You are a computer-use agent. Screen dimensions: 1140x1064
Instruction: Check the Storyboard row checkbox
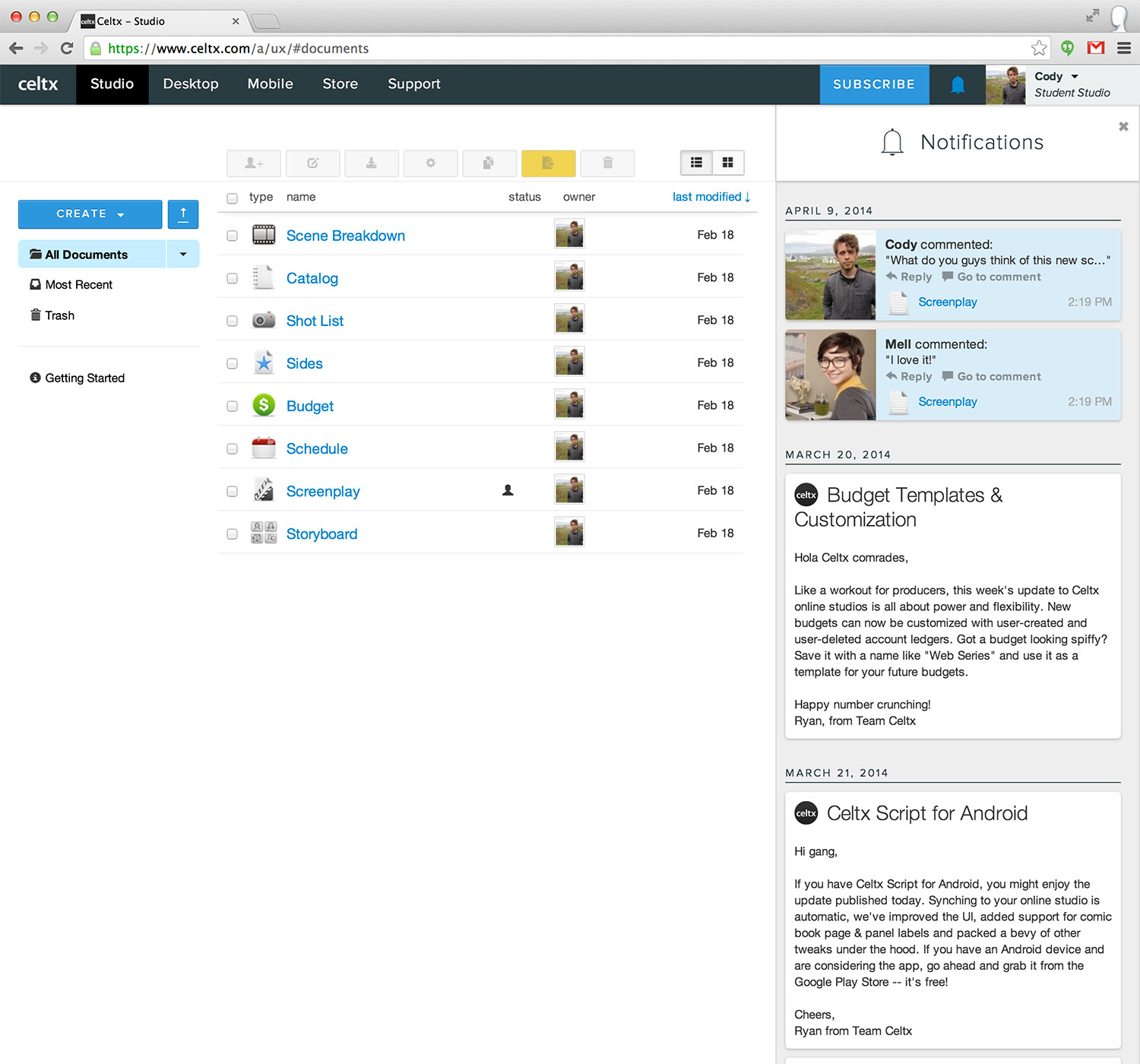232,534
